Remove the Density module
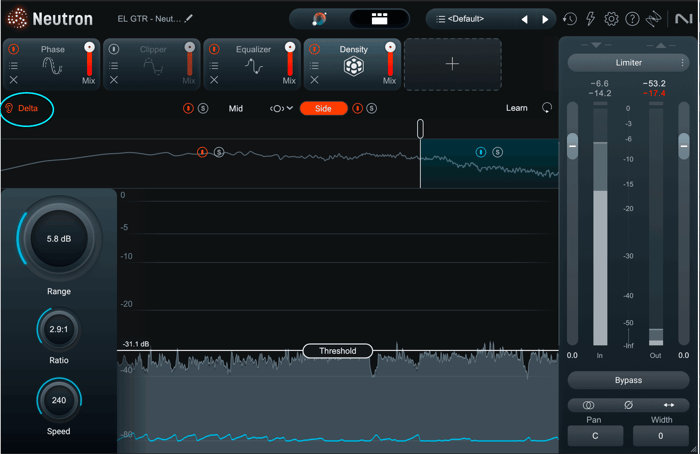The image size is (700, 454). (314, 80)
